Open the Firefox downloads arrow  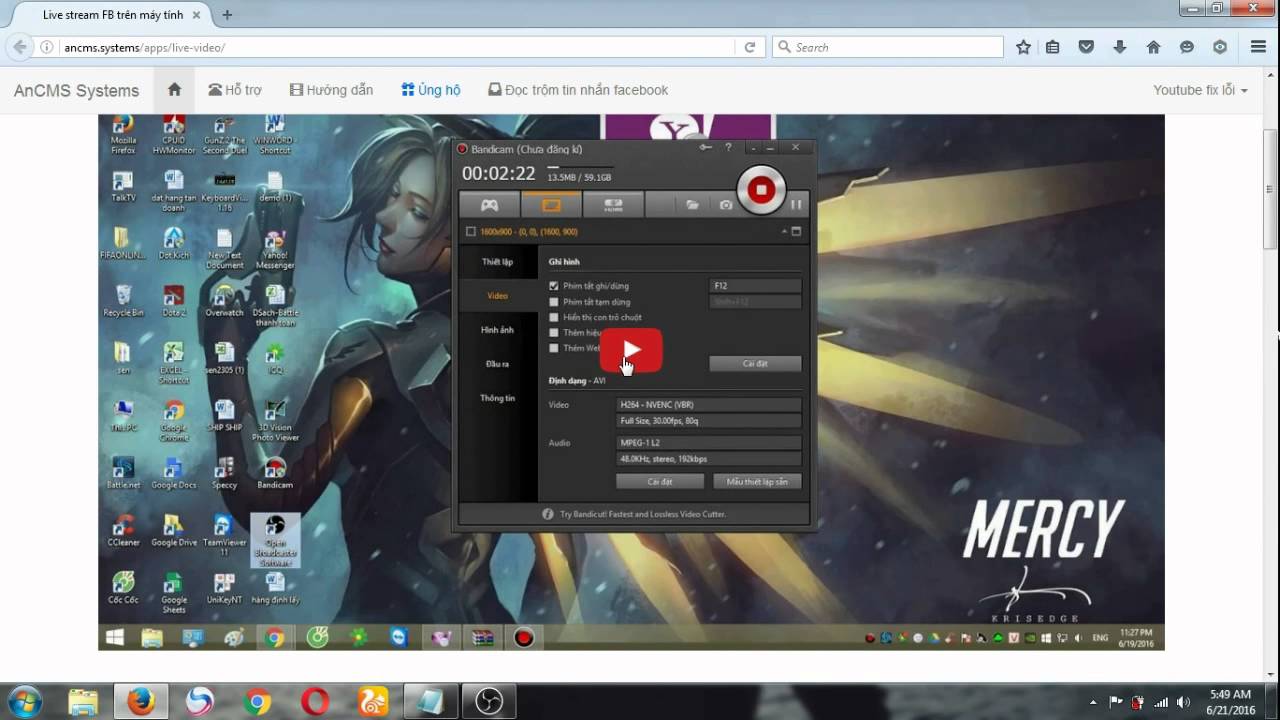tap(1119, 47)
